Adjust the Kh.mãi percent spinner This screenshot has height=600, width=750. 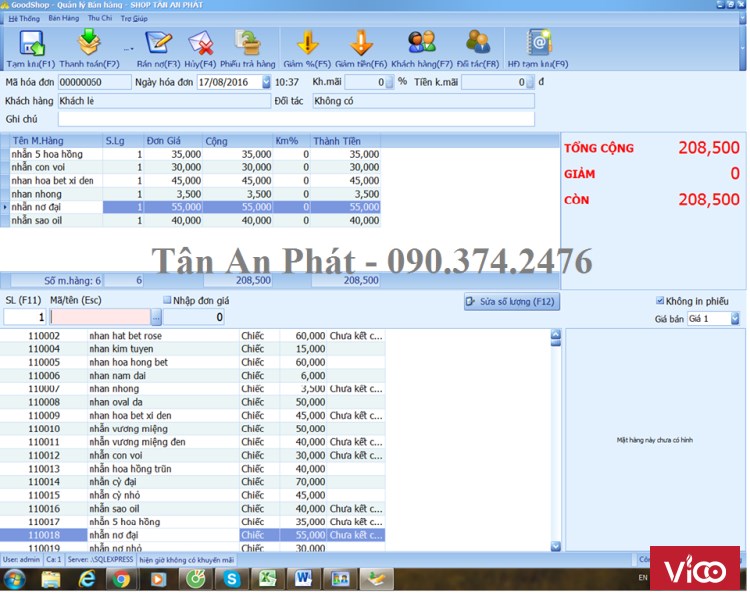[x=389, y=82]
